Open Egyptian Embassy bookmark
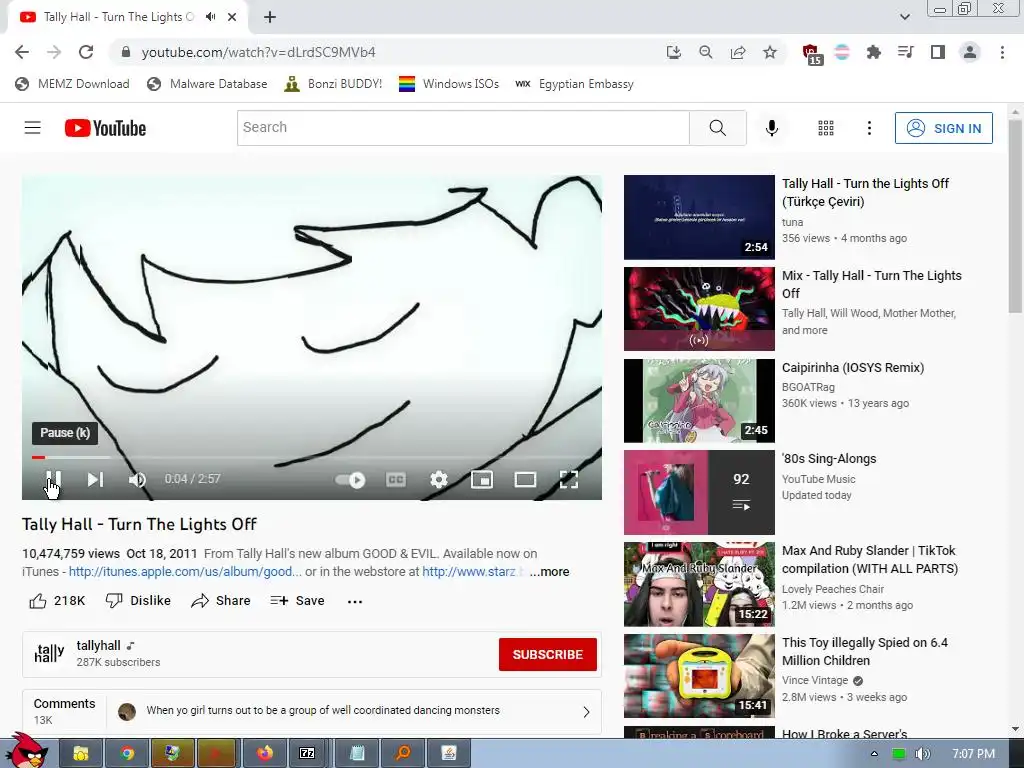1024x768 pixels. coord(574,84)
